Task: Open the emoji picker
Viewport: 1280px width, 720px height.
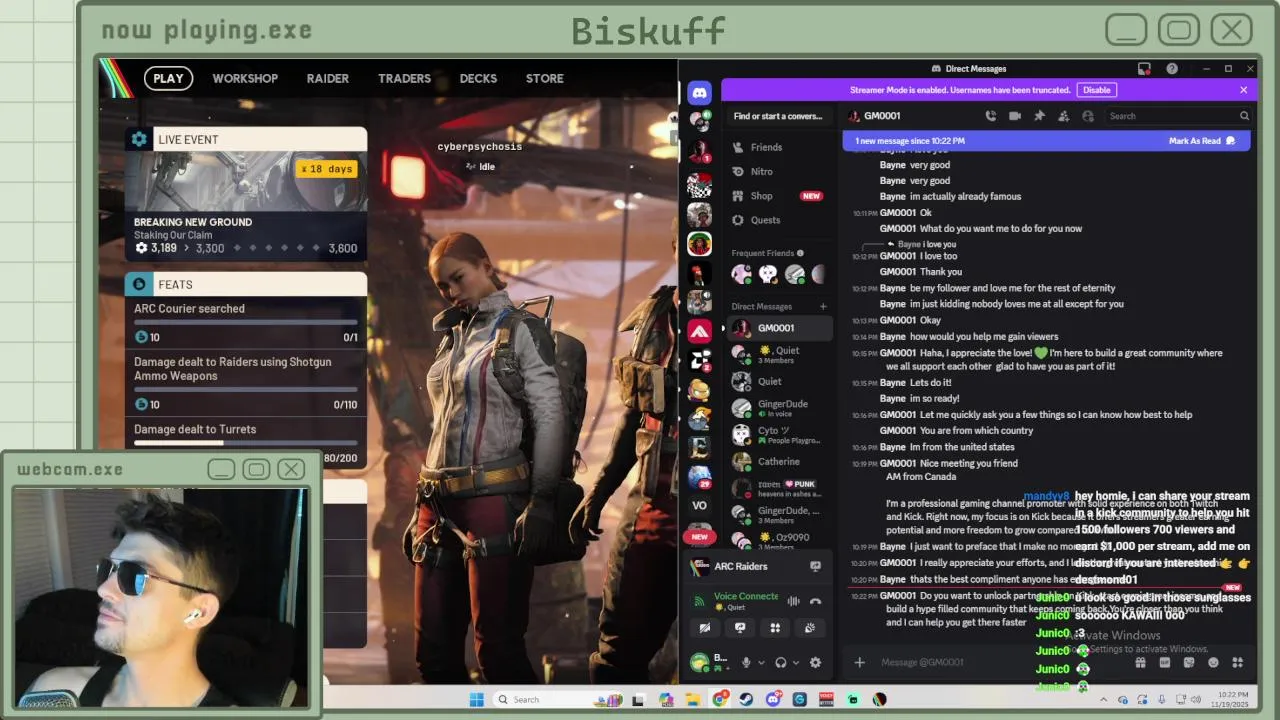Action: tap(1214, 662)
